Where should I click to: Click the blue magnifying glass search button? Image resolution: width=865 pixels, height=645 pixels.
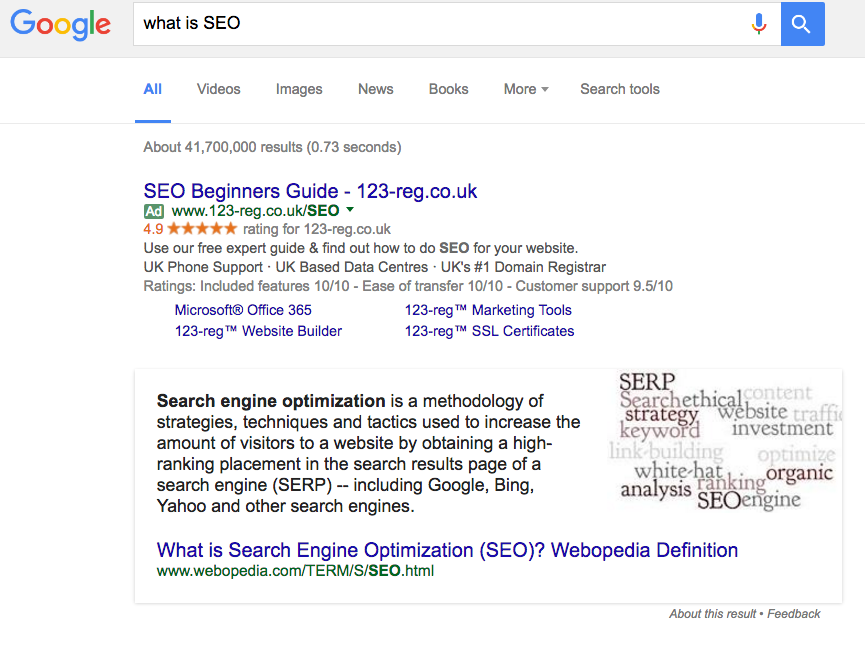[802, 24]
